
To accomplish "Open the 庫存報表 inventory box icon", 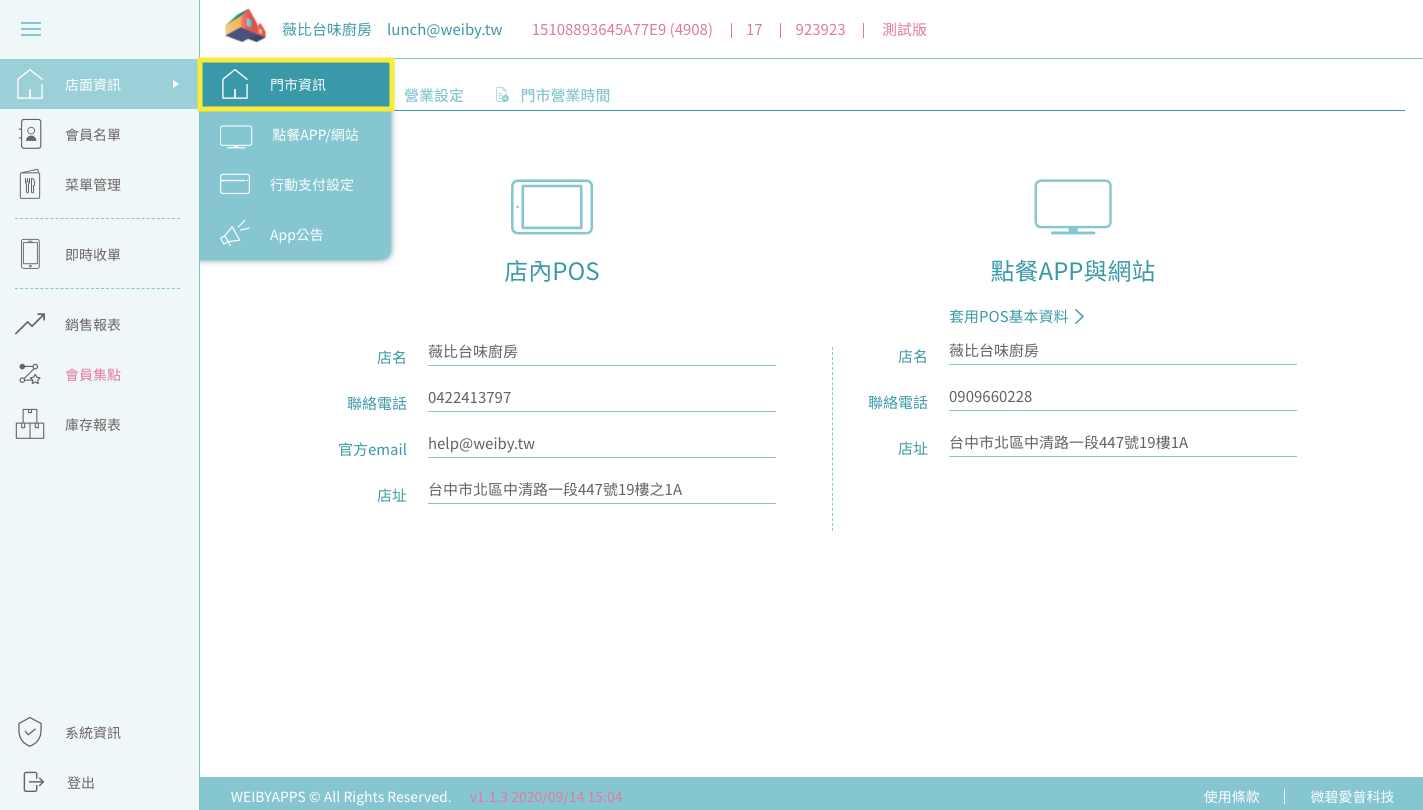I will 31,424.
